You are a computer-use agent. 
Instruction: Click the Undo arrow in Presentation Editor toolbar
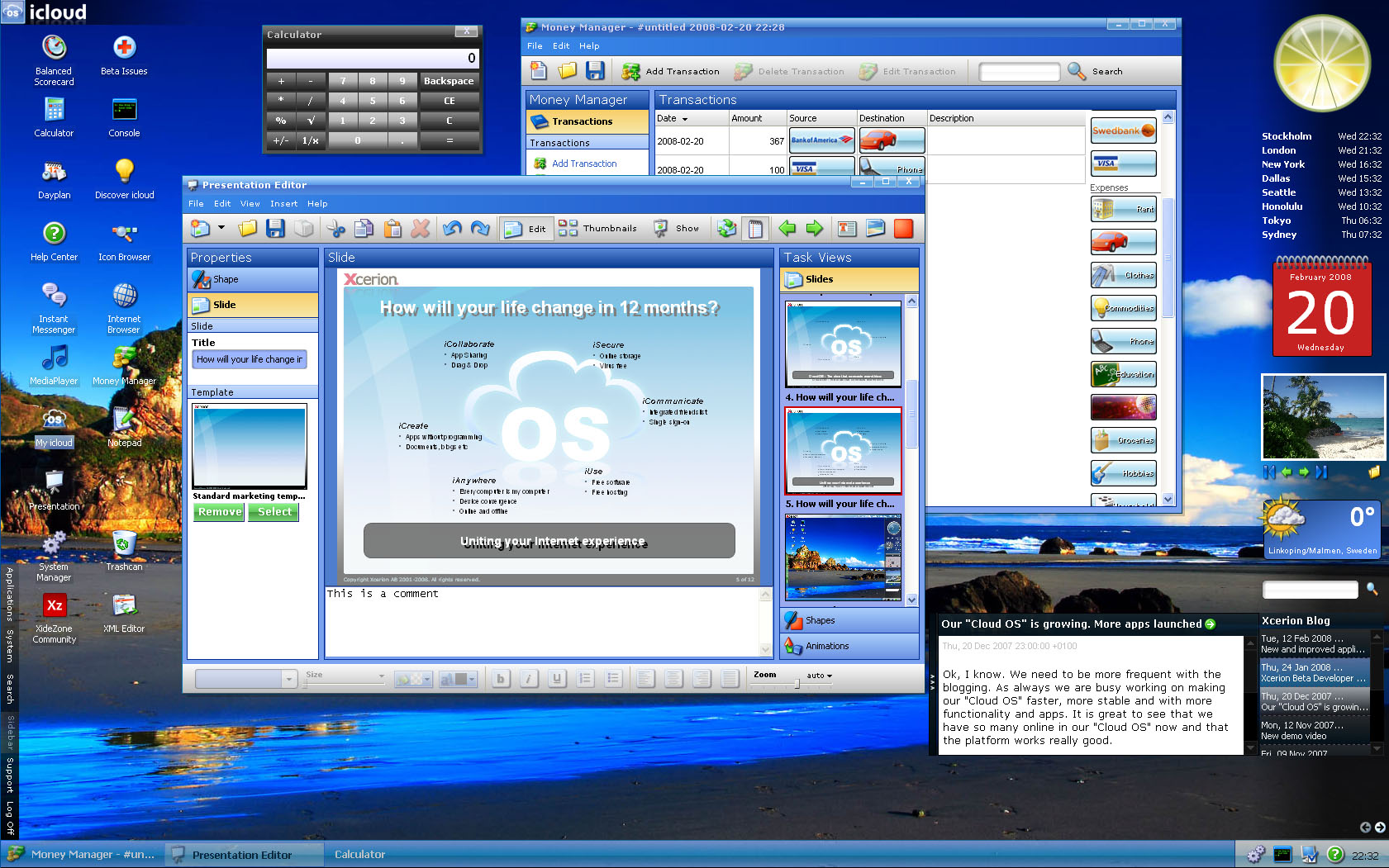coord(452,229)
